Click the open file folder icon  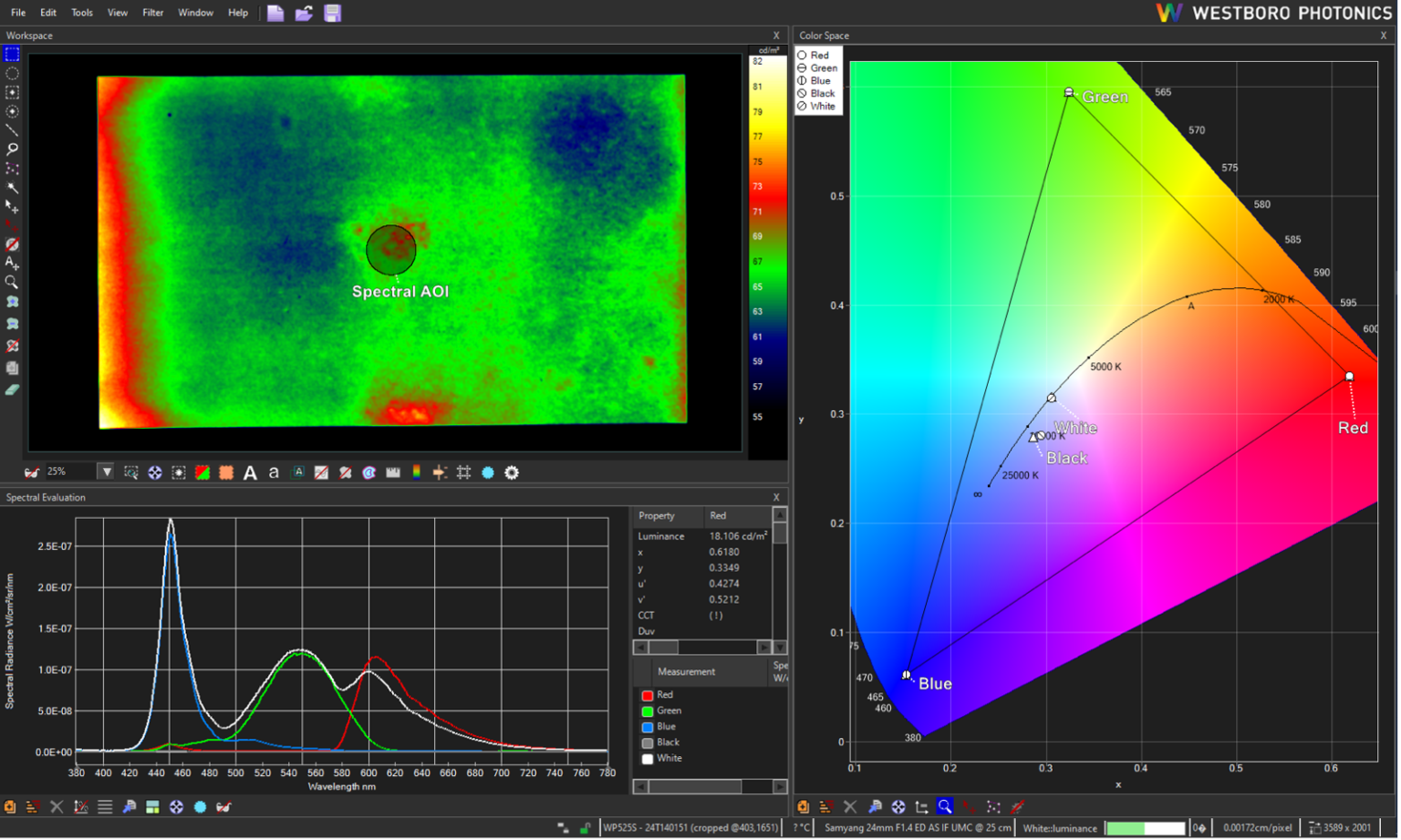coord(304,13)
